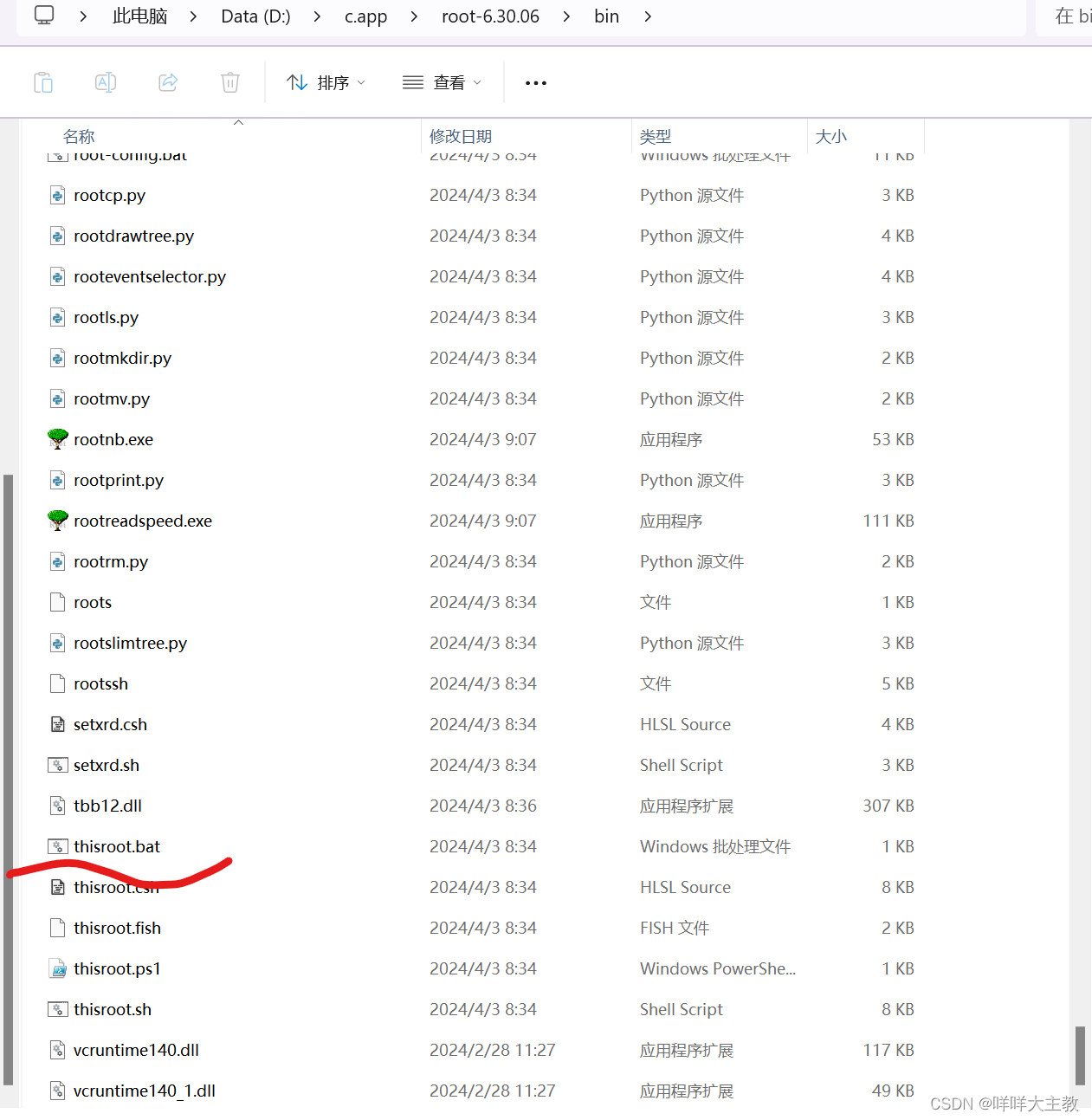Select the rootnb.exe application icon
The height and width of the screenshot is (1120, 1092).
coord(57,439)
